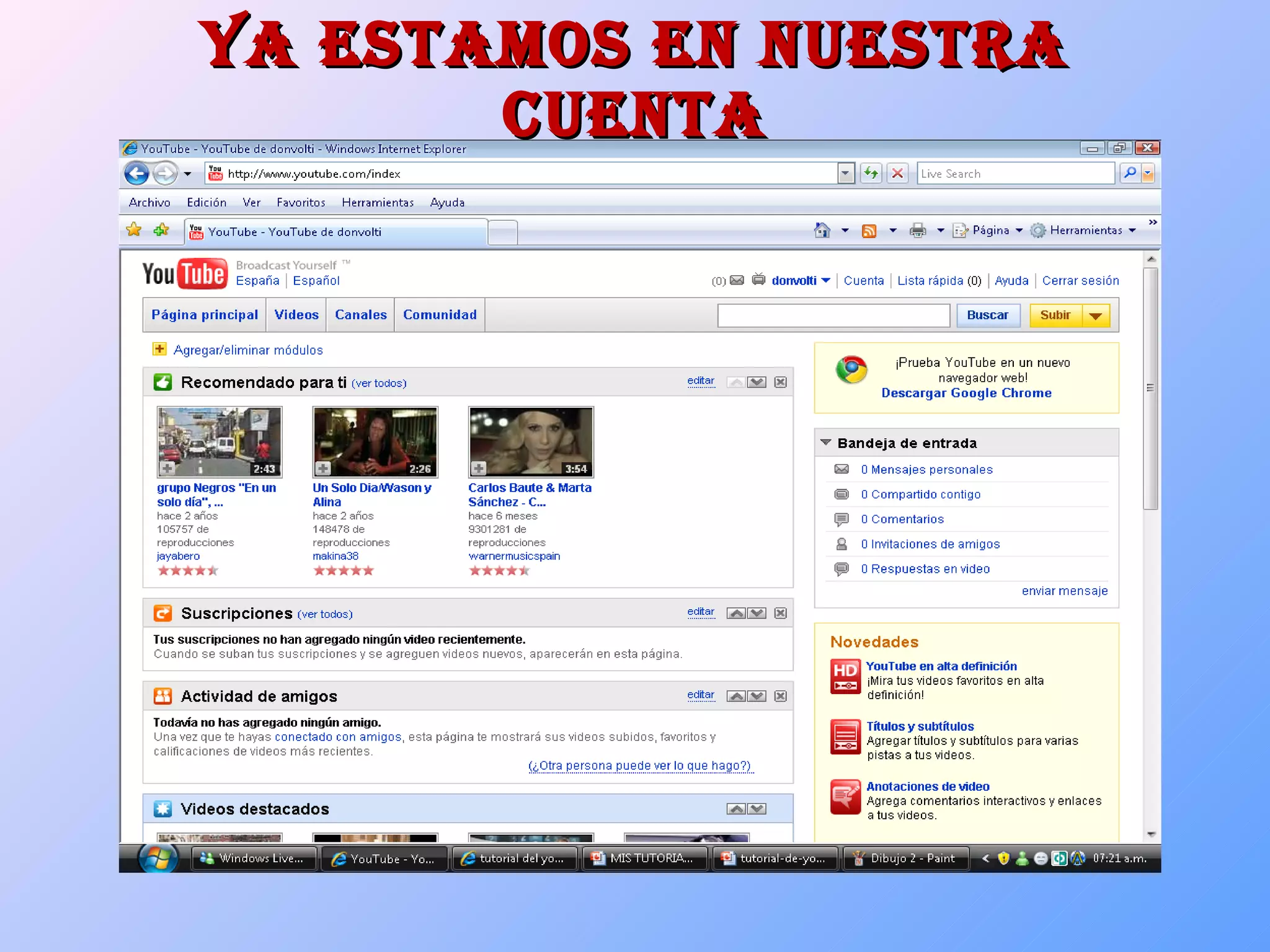Click the enviar mensaje link
The image size is (1270, 952).
click(x=1064, y=591)
